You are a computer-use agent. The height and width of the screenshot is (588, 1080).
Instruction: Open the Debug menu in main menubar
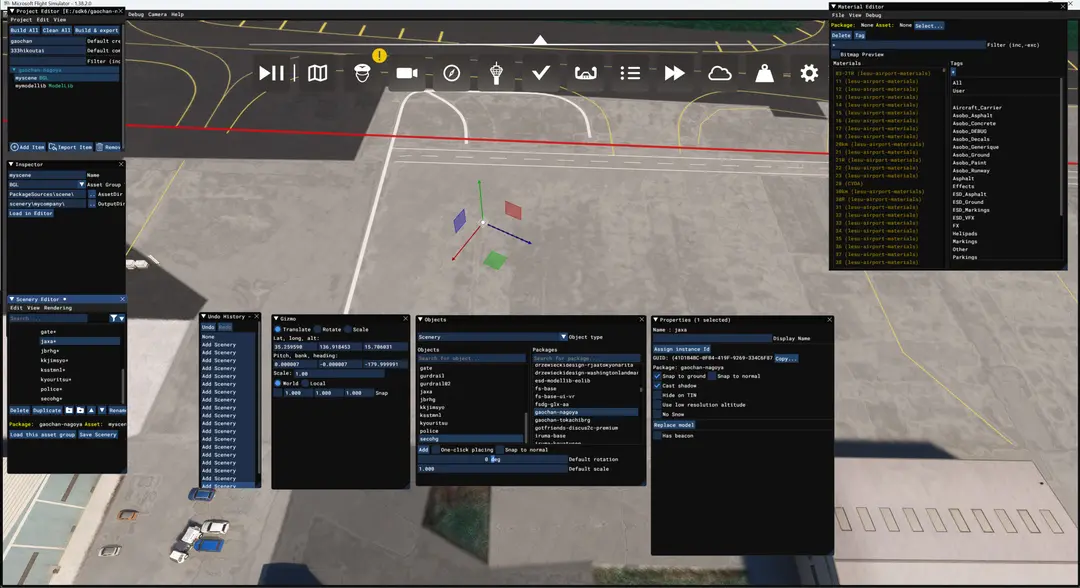(136, 14)
